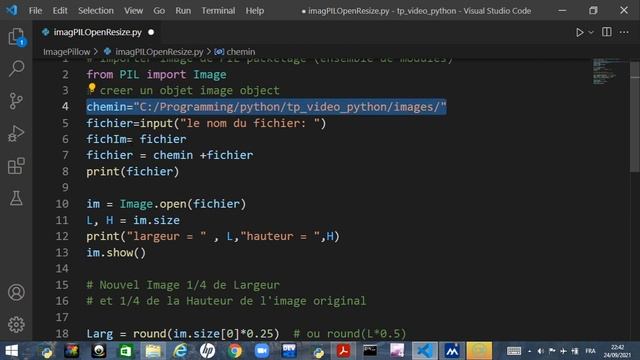
Task: Open the green Excel-like taskbar icon
Action: tap(126, 351)
